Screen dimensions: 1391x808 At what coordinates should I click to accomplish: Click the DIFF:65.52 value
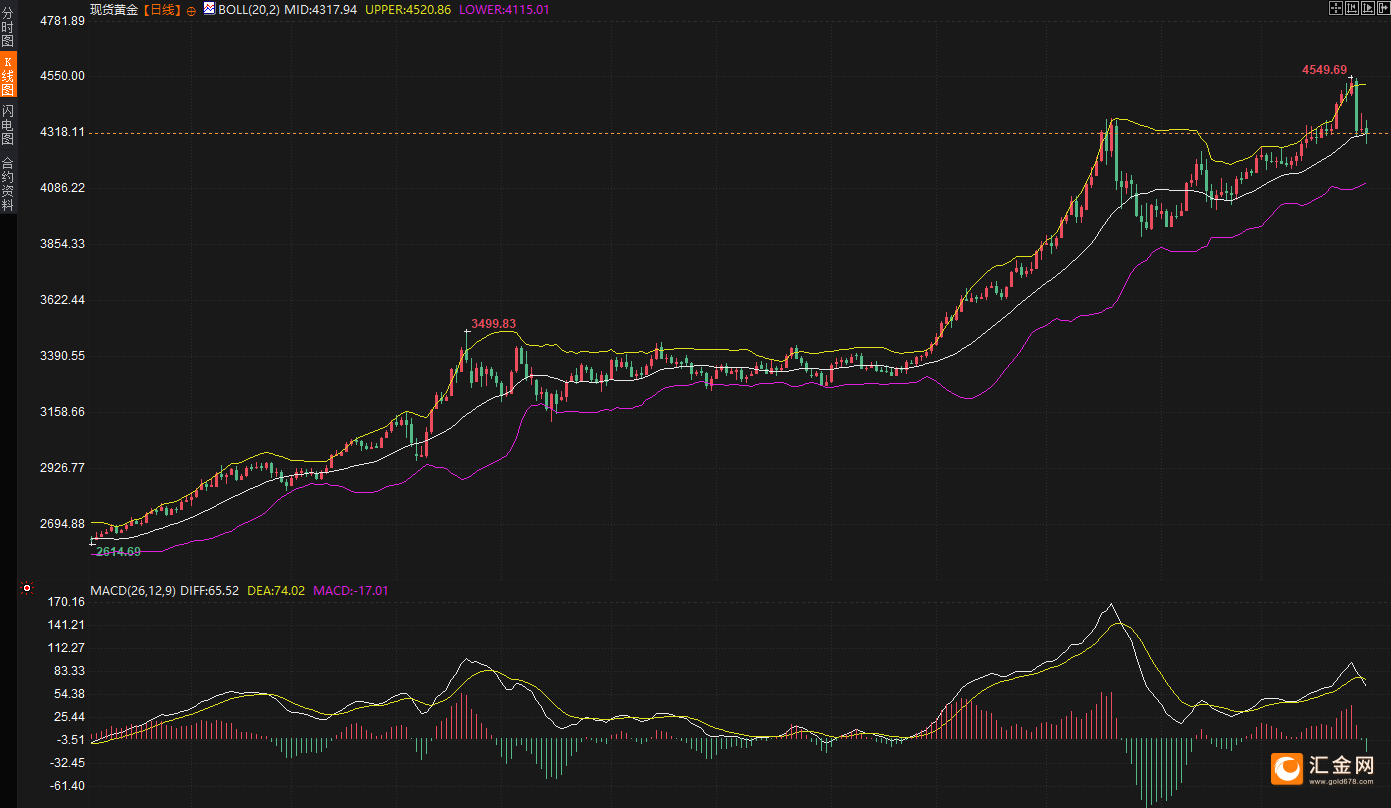click(210, 591)
